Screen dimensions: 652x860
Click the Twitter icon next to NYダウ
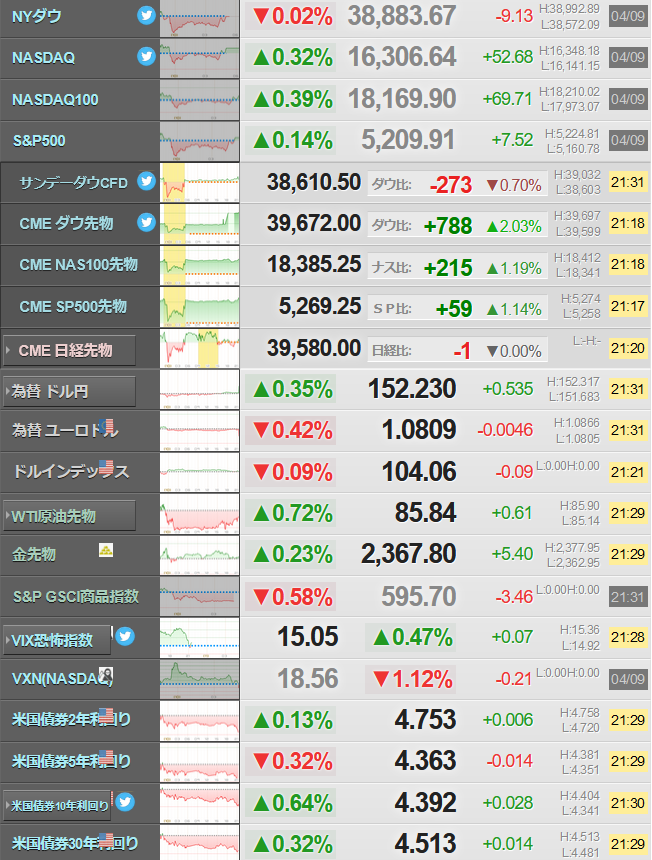[146, 15]
